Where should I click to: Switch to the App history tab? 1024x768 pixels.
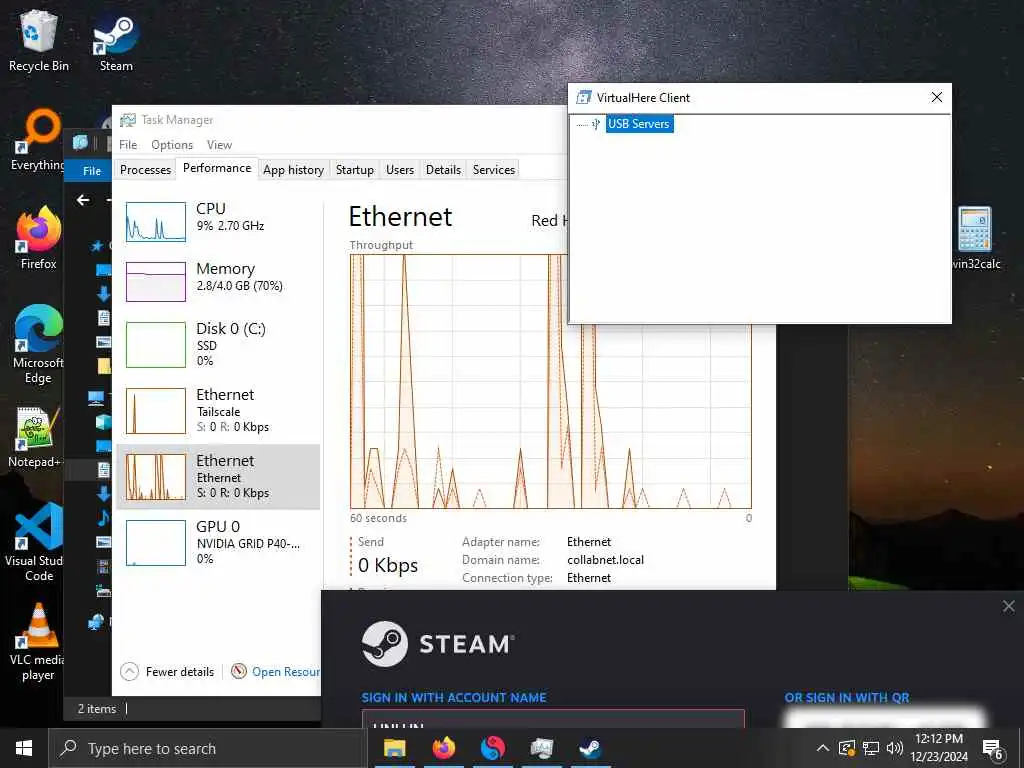click(293, 170)
